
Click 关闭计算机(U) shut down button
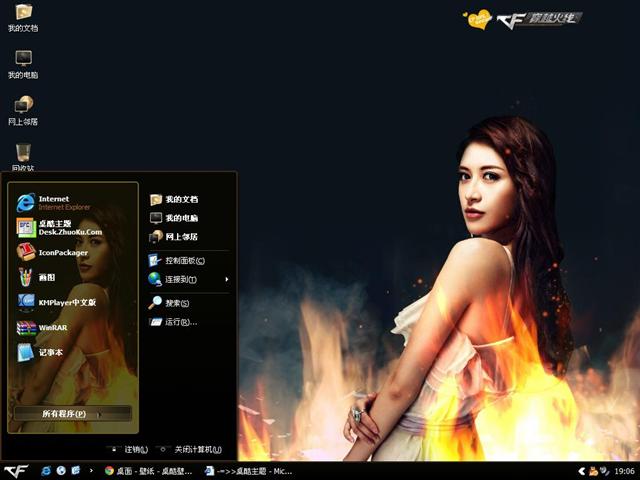[x=191, y=449]
